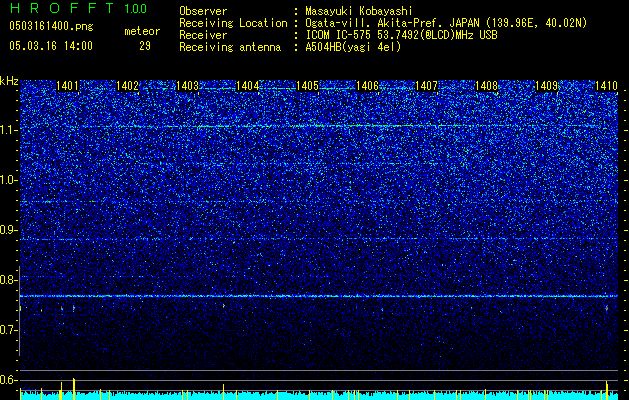Image resolution: width=629 pixels, height=400 pixels.
Task: Click the ICOM IC-575 receiver text
Action: click(x=402, y=35)
